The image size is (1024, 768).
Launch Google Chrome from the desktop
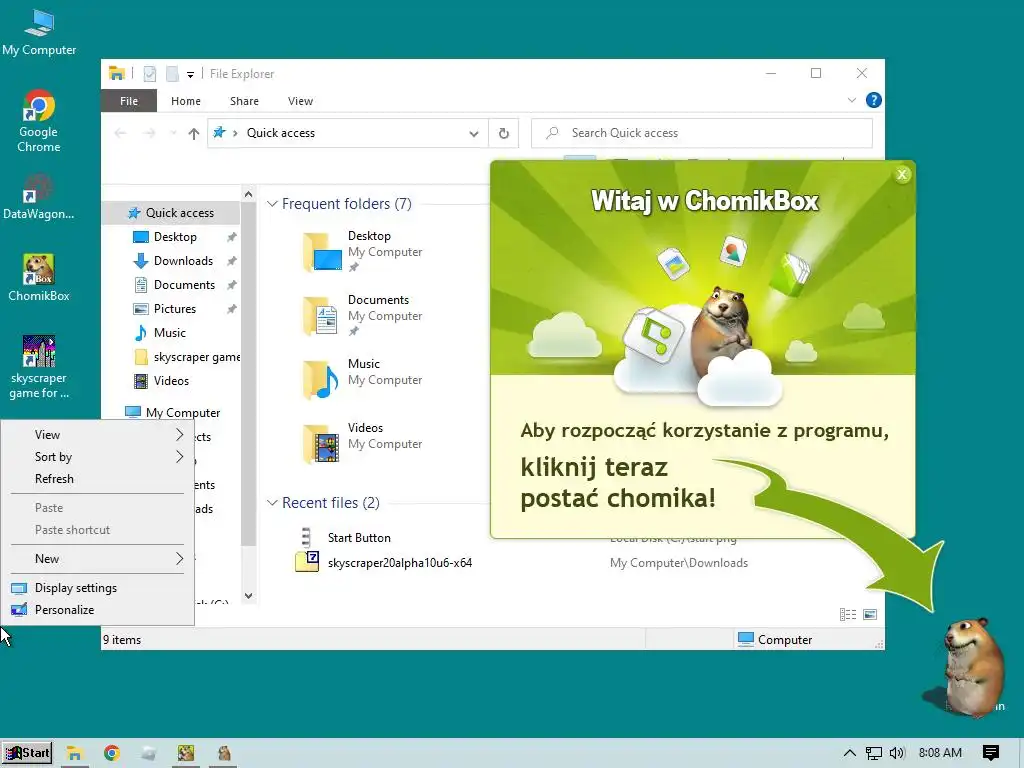[39, 121]
